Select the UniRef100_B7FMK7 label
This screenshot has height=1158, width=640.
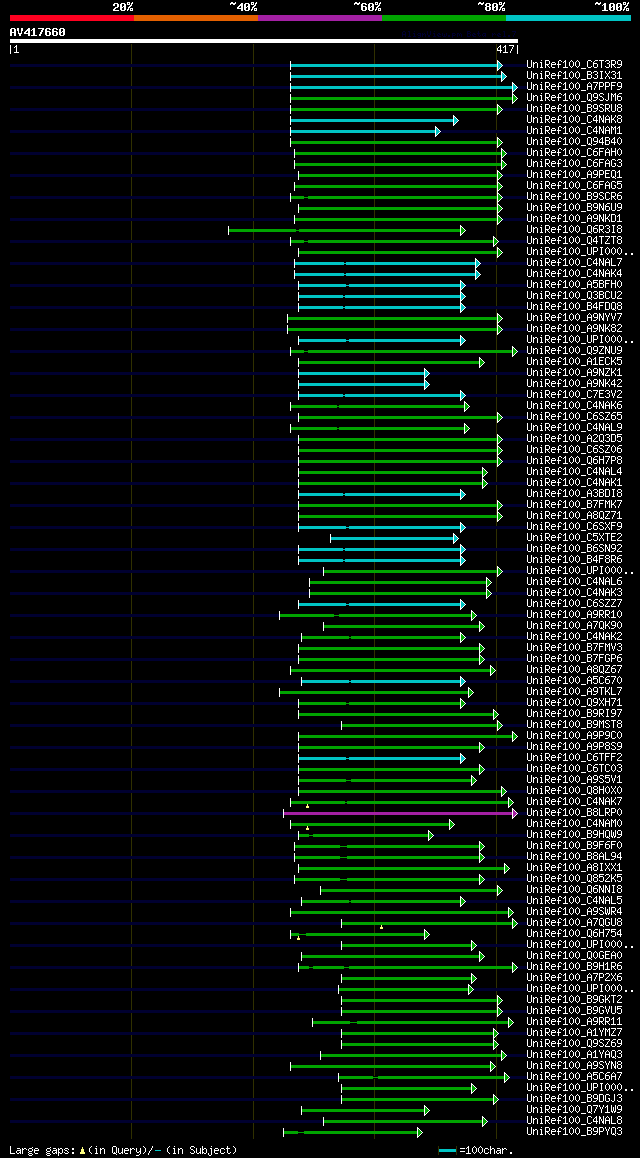574,505
